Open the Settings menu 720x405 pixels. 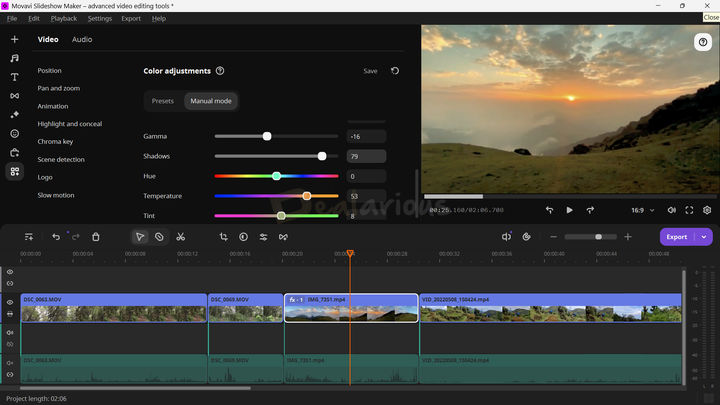point(100,18)
